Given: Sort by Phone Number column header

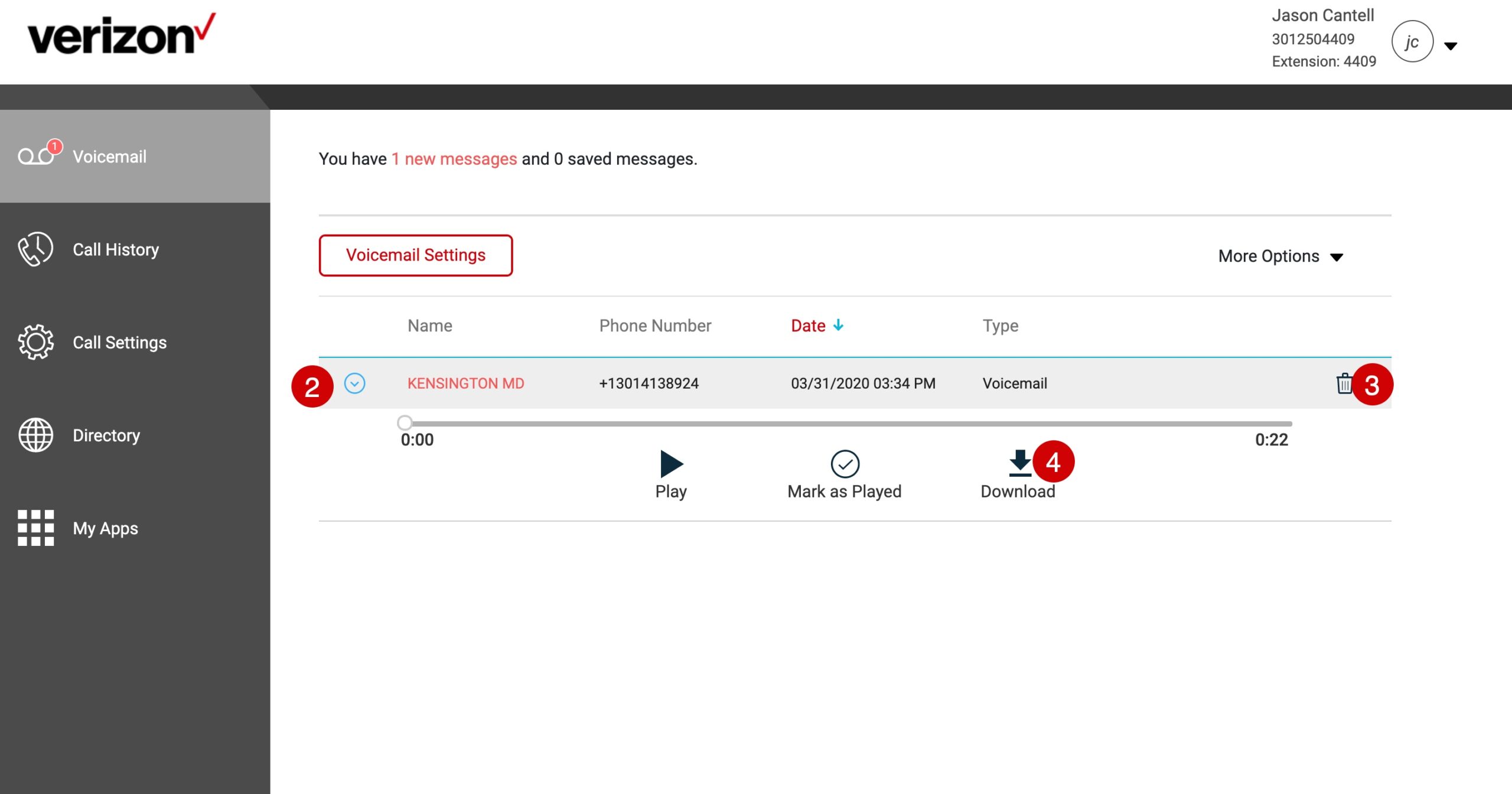Looking at the screenshot, I should tap(655, 326).
